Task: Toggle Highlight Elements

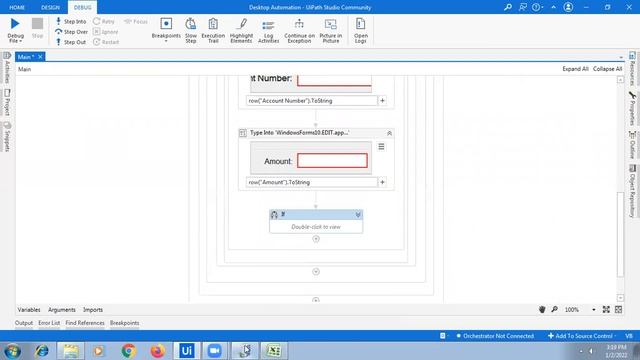Action: pyautogui.click(x=241, y=30)
